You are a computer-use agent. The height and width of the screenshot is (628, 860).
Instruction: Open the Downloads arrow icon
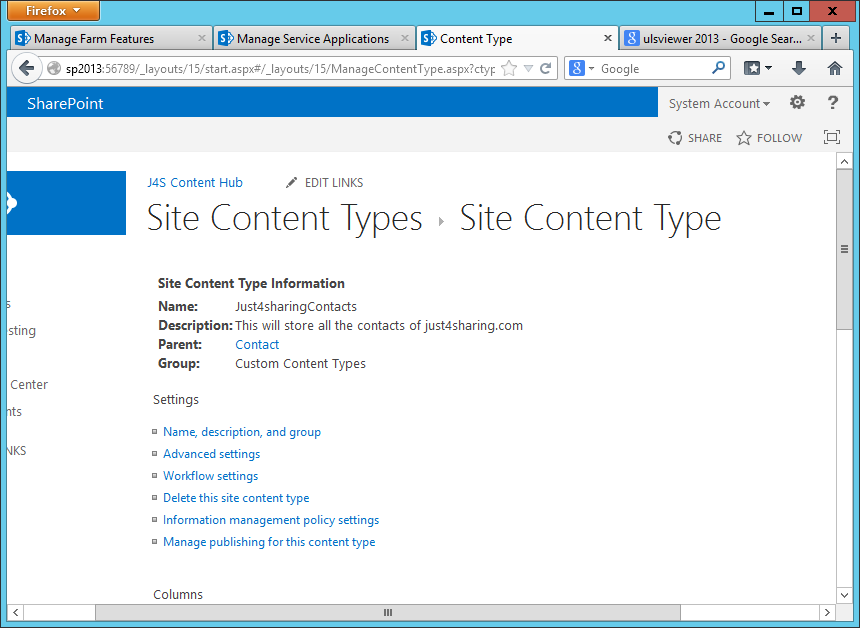pyautogui.click(x=799, y=68)
